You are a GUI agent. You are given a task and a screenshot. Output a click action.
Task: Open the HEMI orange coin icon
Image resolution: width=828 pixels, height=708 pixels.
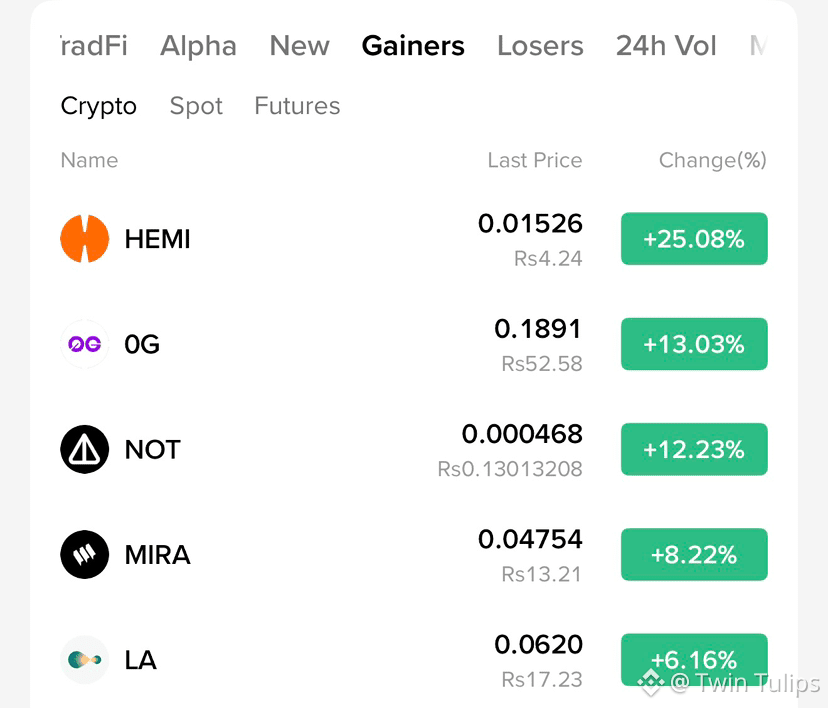point(84,239)
